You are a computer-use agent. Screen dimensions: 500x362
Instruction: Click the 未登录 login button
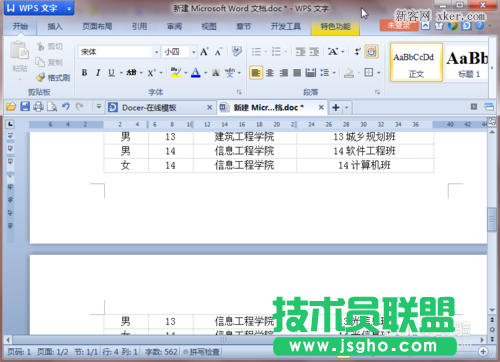(x=399, y=25)
